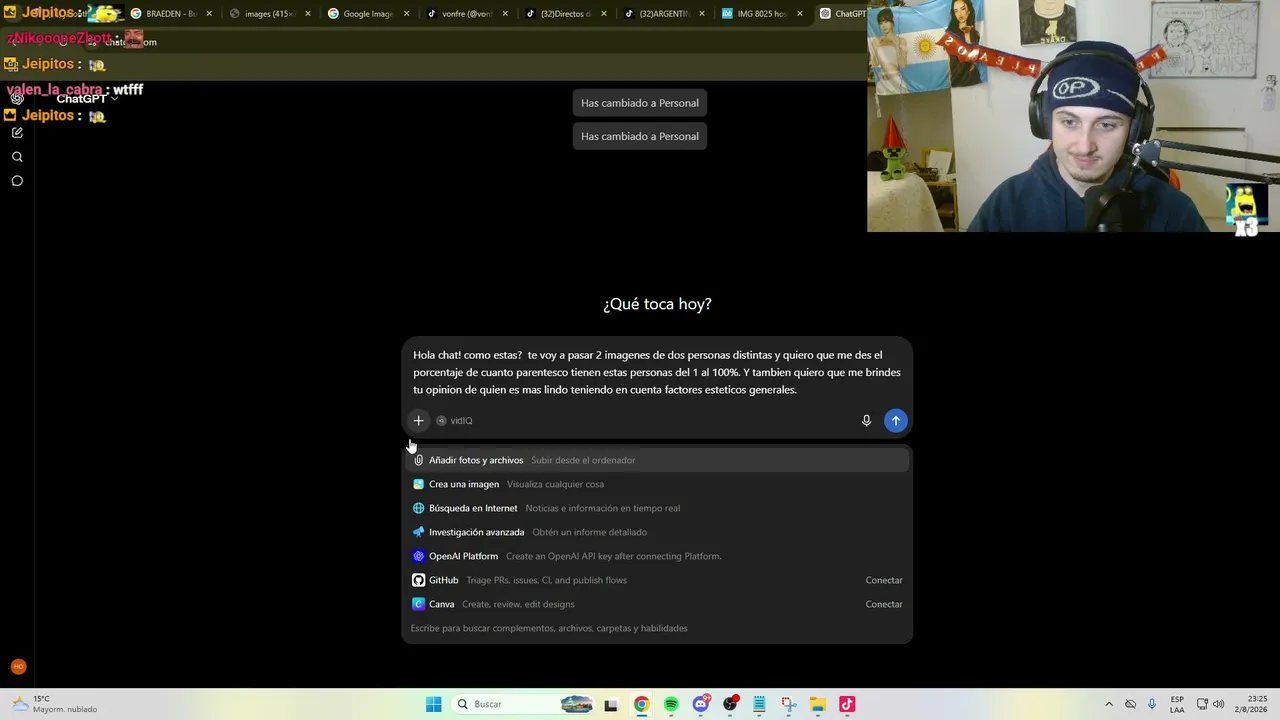Show hidden system tray icons chevron
The height and width of the screenshot is (720, 1280).
click(x=1109, y=704)
